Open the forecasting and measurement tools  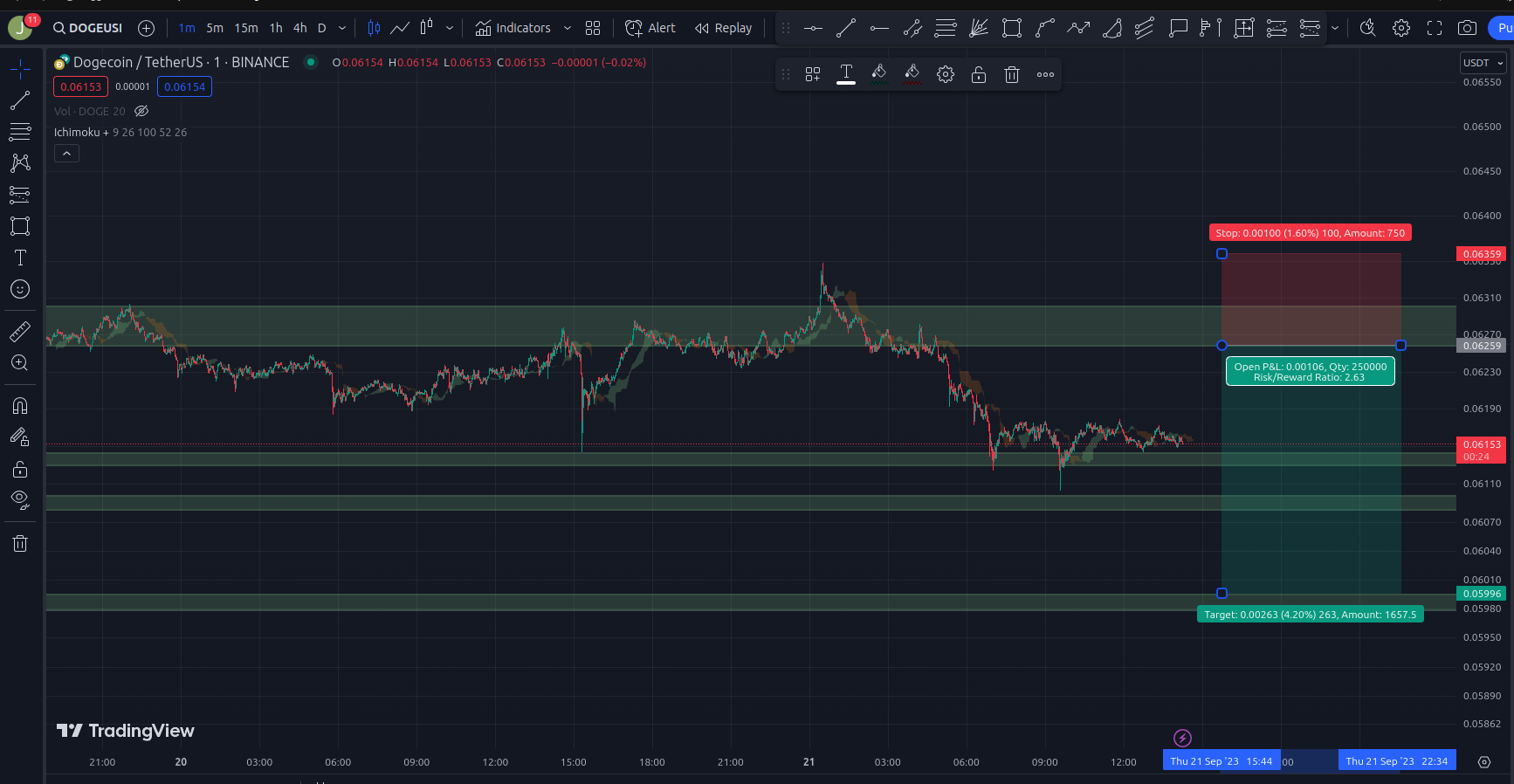20,195
